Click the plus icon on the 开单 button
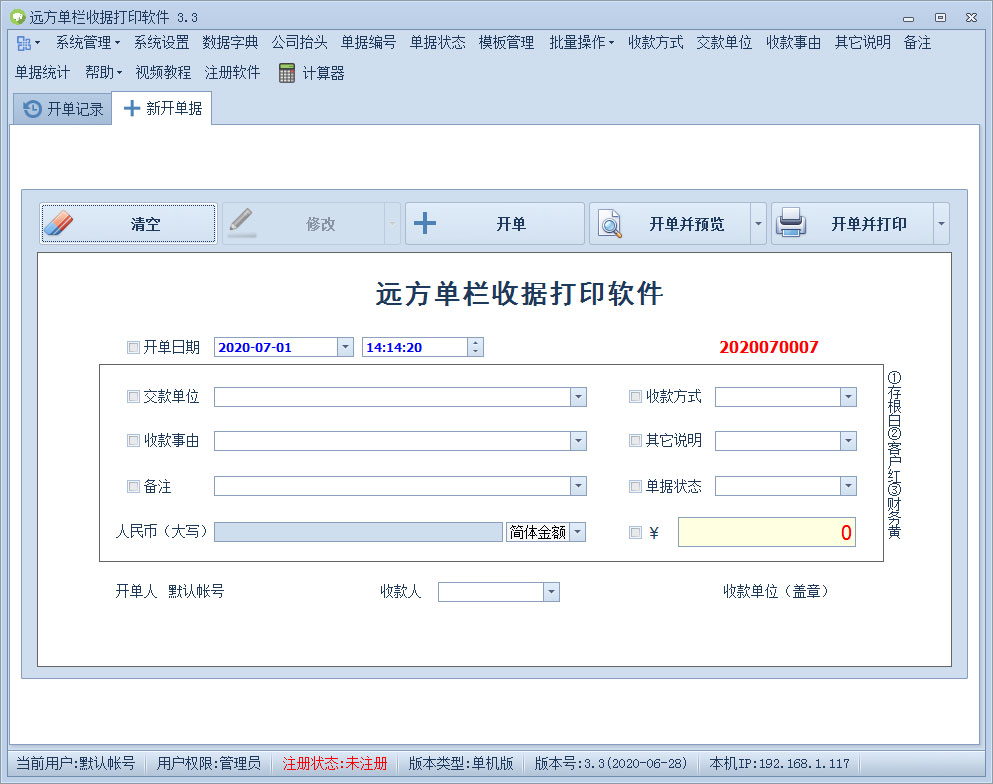The height and width of the screenshot is (784, 993). click(424, 223)
